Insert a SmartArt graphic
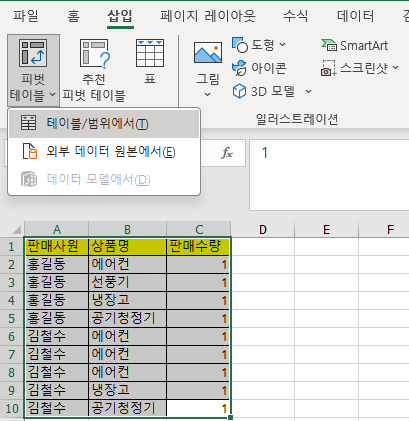 pos(354,45)
